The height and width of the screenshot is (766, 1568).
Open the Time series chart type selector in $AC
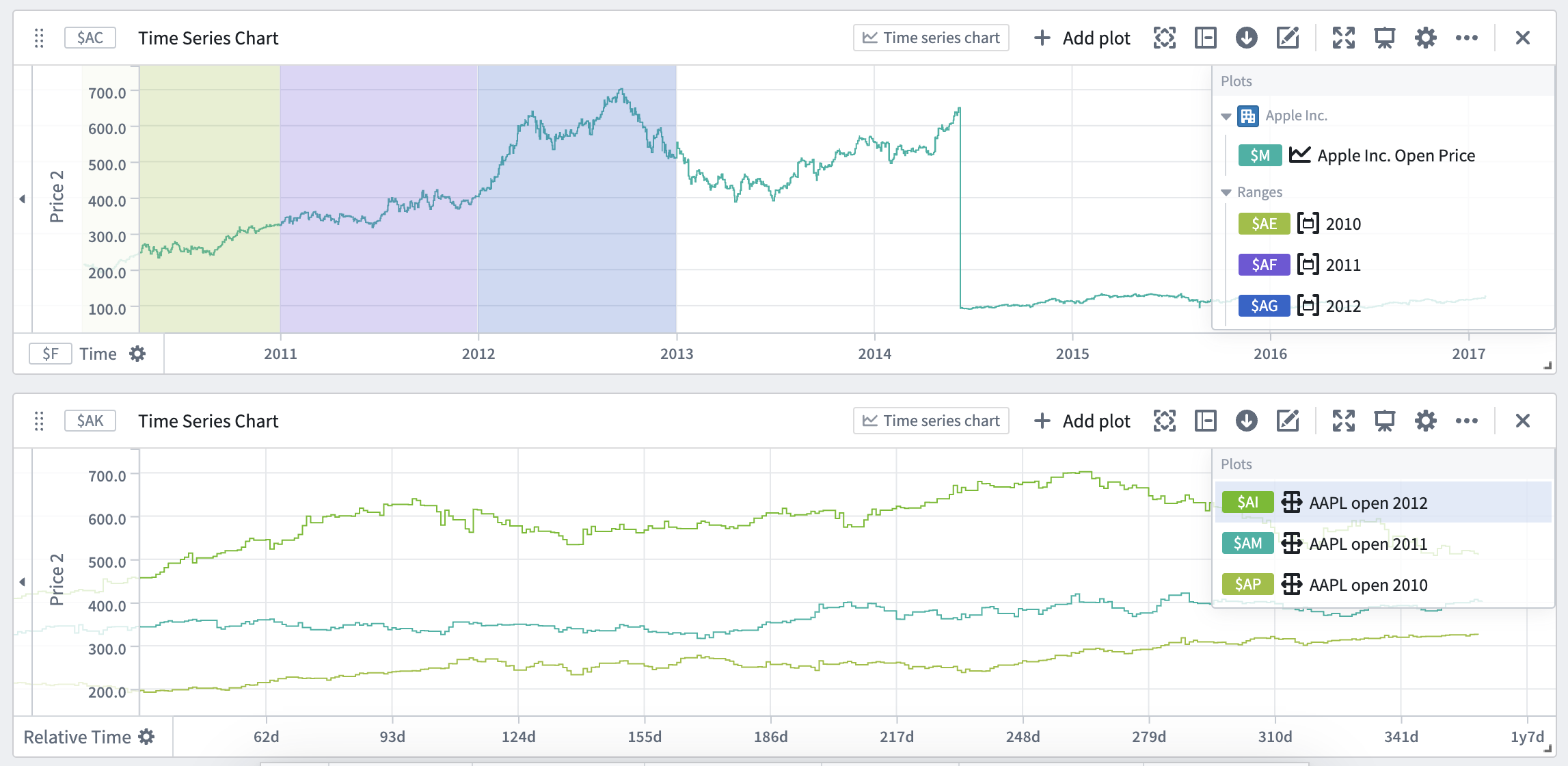(931, 38)
